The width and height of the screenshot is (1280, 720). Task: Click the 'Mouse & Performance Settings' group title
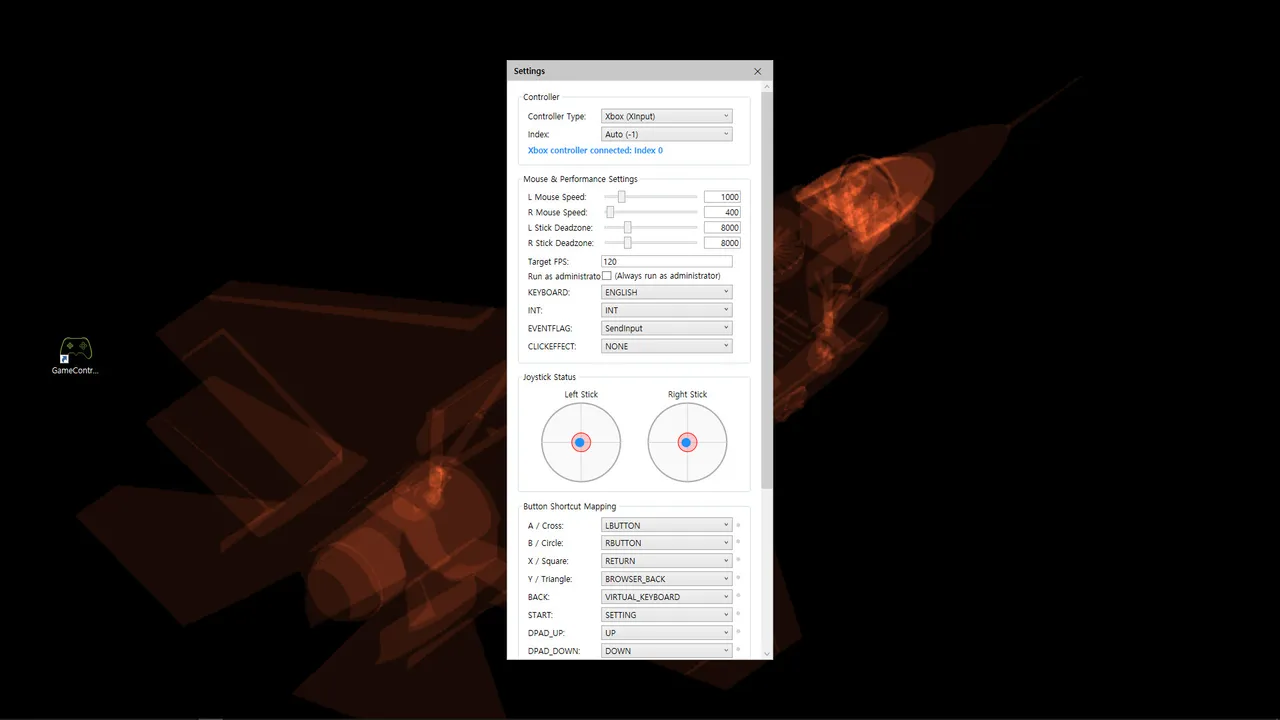580,179
